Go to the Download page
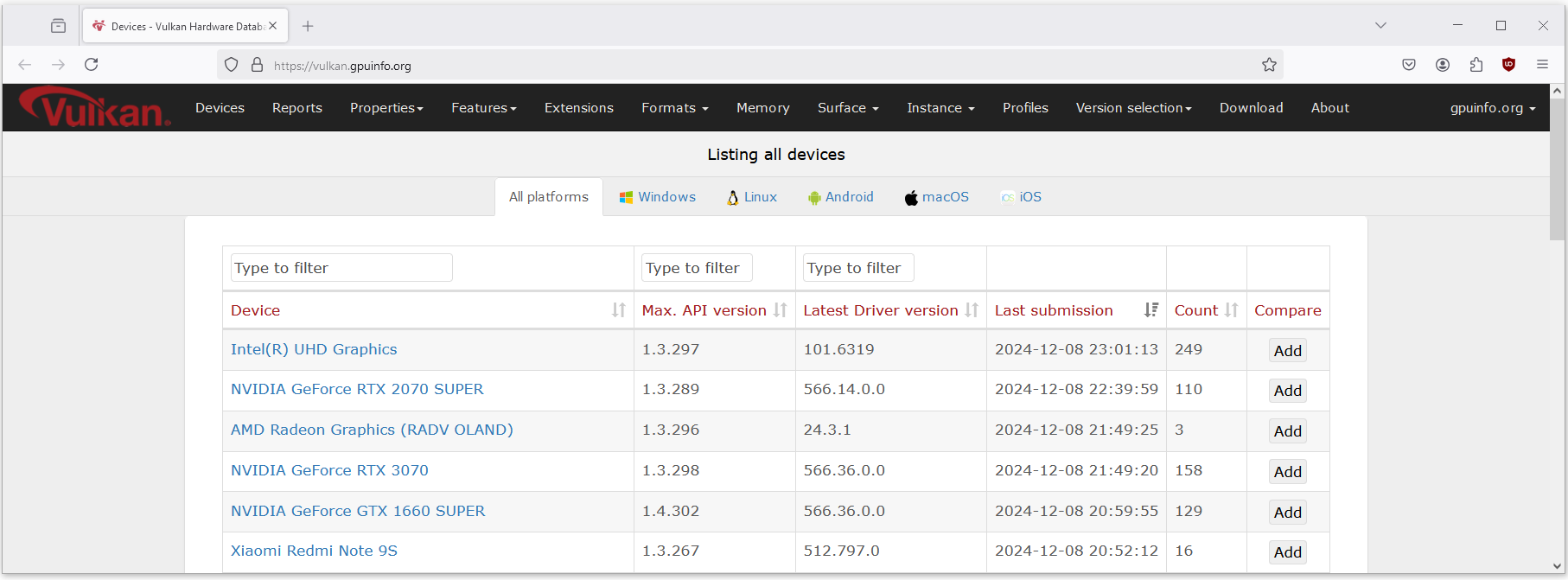Screen dimensions: 1568x580 [x=1252, y=108]
